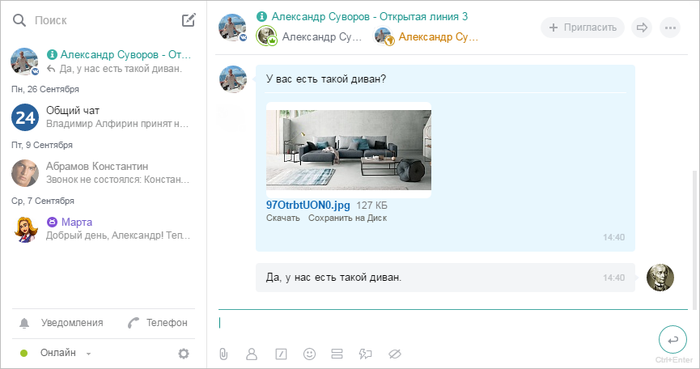Click the chat bubbles quick reply icon

coord(366,354)
